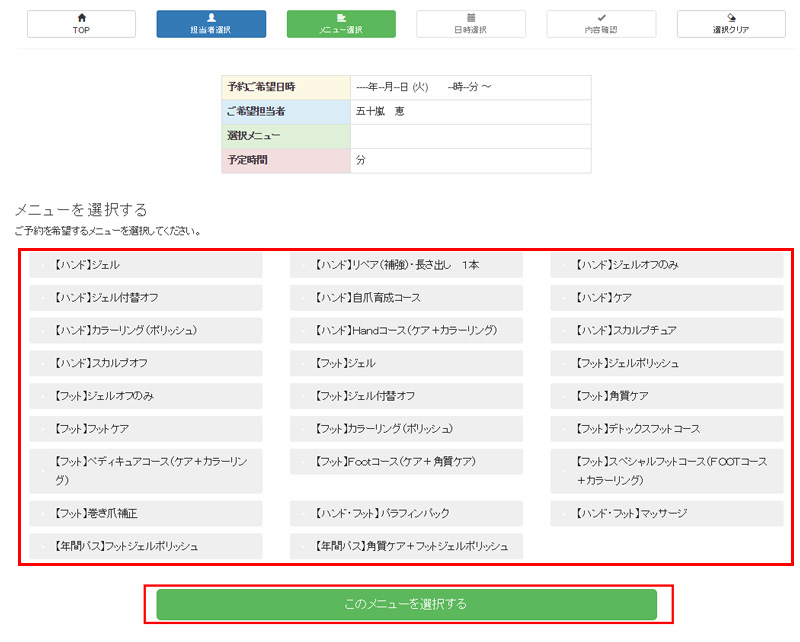Choose 【フット】デトックスフットコース
800x642 pixels.
[x=666, y=429]
